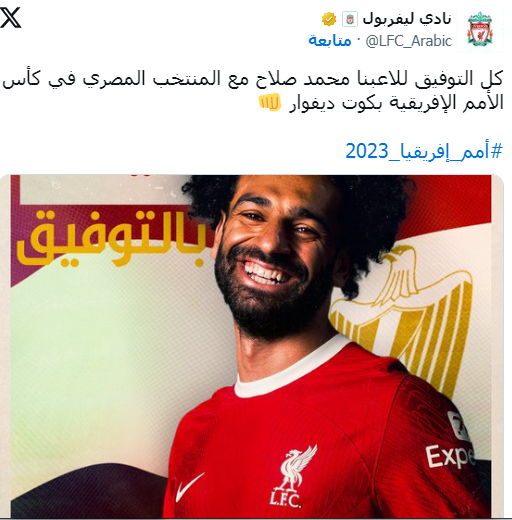Open the Liverpool FC profile avatar
The width and height of the screenshot is (512, 520).
480,29
